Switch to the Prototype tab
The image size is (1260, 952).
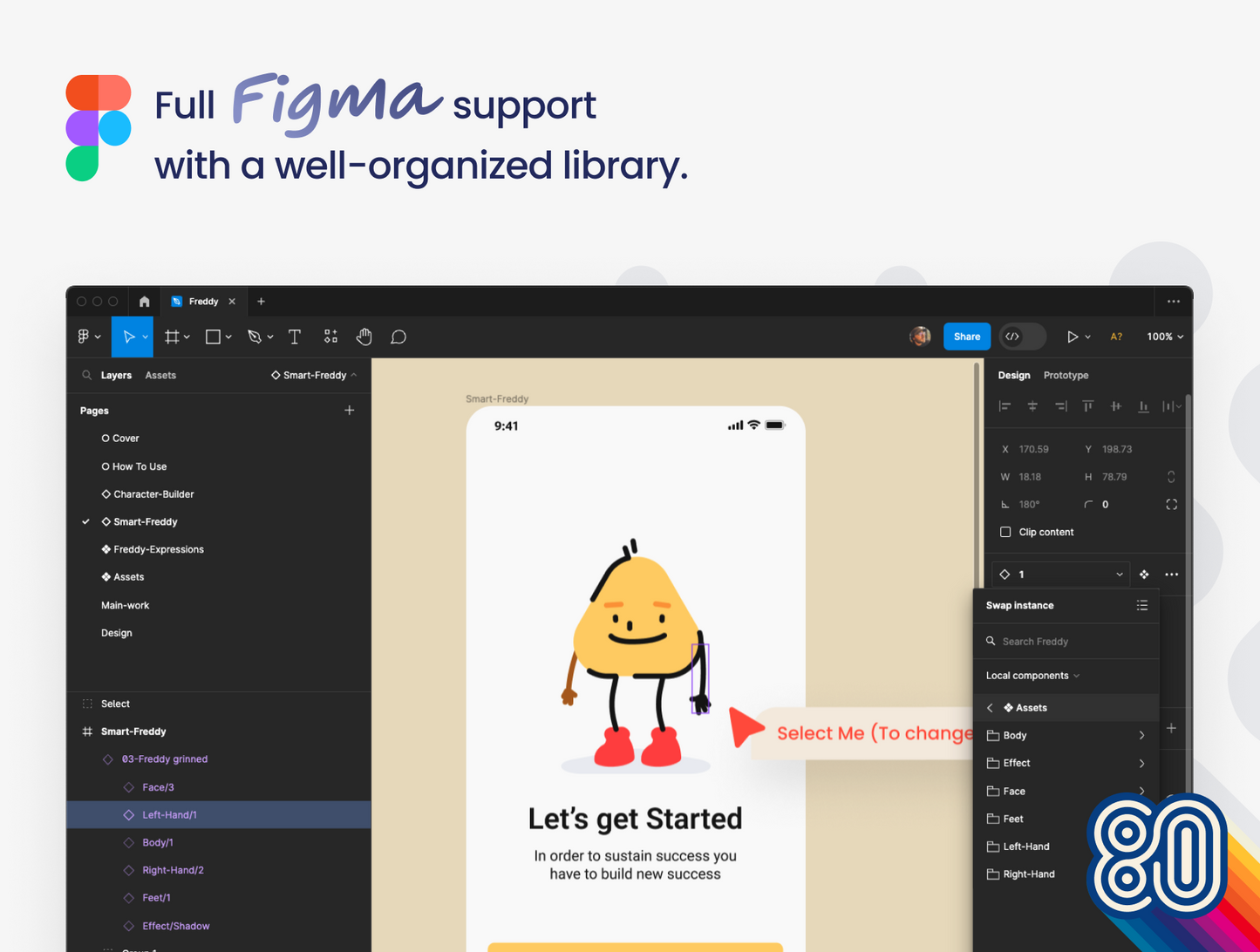point(1066,376)
